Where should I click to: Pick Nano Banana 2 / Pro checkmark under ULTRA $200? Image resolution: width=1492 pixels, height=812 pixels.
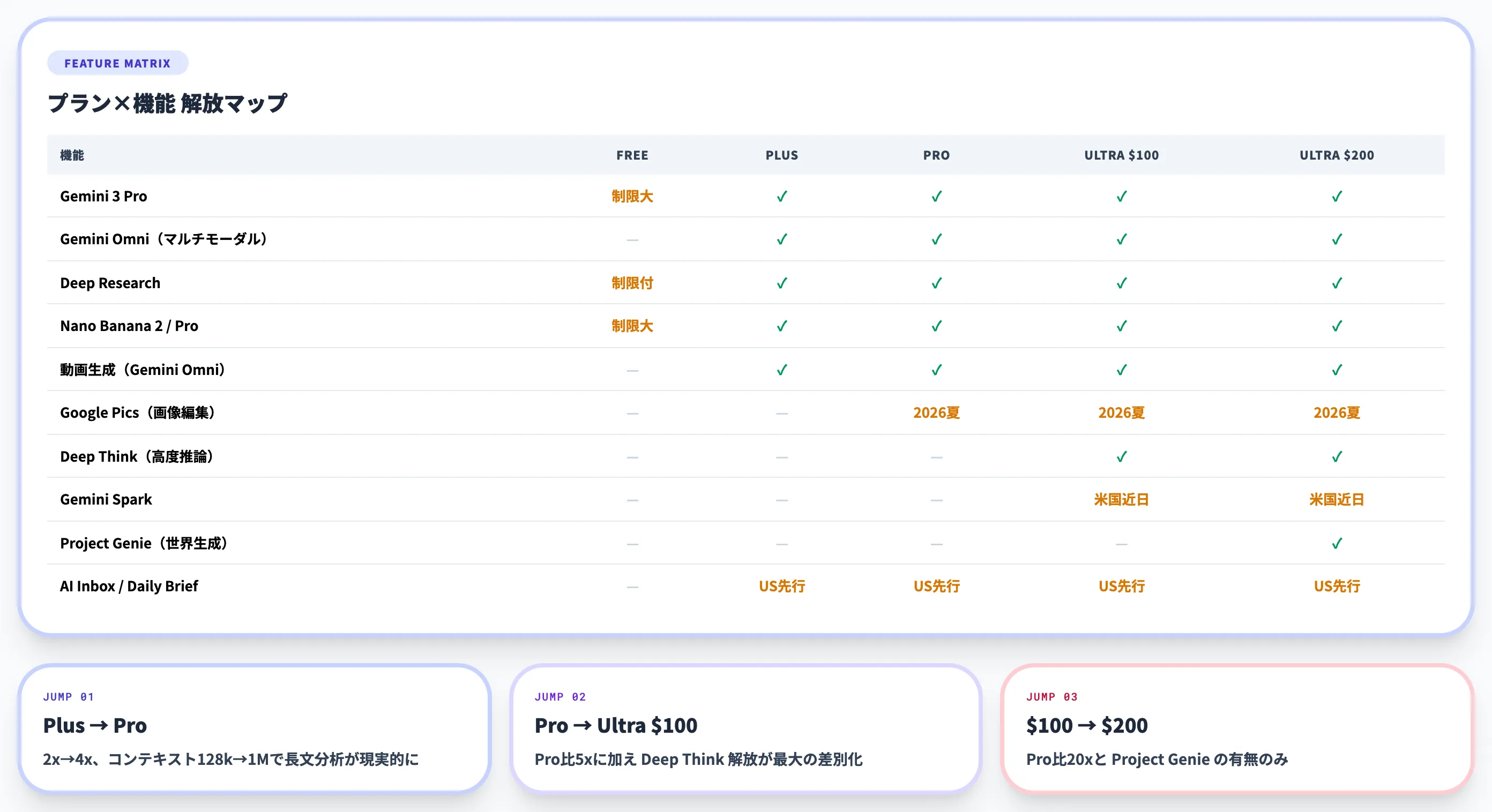click(1337, 326)
